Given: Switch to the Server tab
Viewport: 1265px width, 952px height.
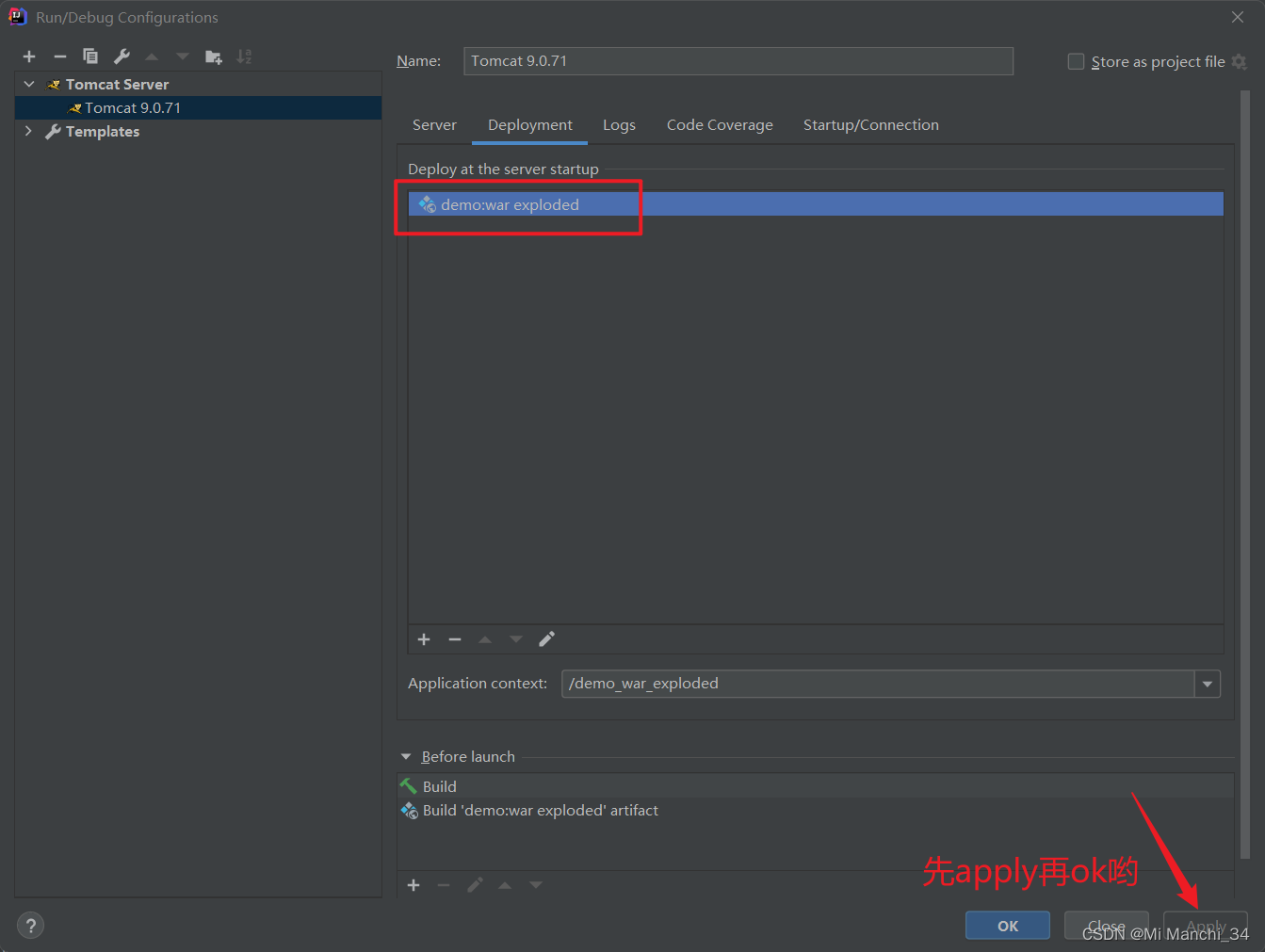Looking at the screenshot, I should (434, 125).
